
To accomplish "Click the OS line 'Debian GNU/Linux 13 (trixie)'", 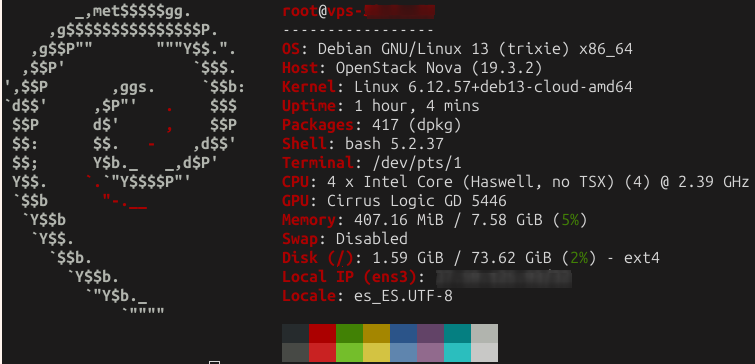I will pos(443,49).
